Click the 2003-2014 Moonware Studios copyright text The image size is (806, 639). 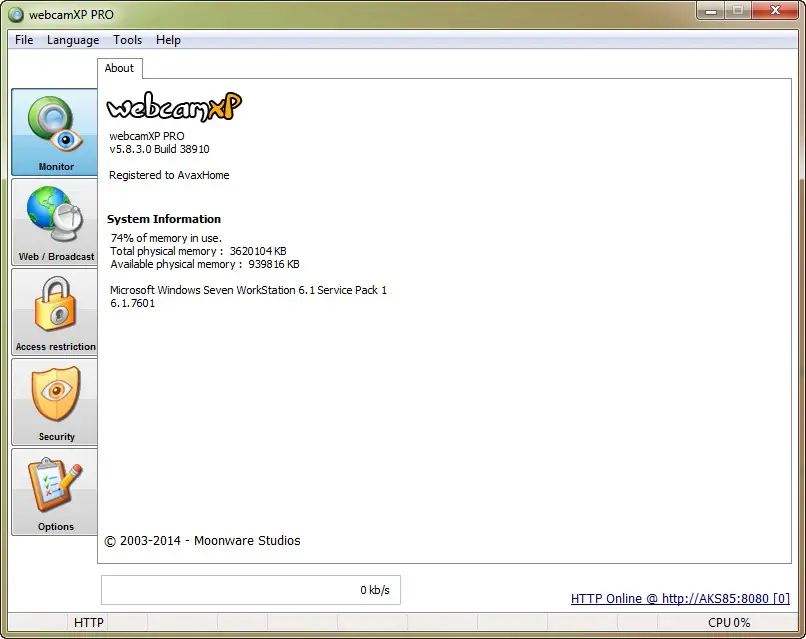pyautogui.click(x=203, y=541)
